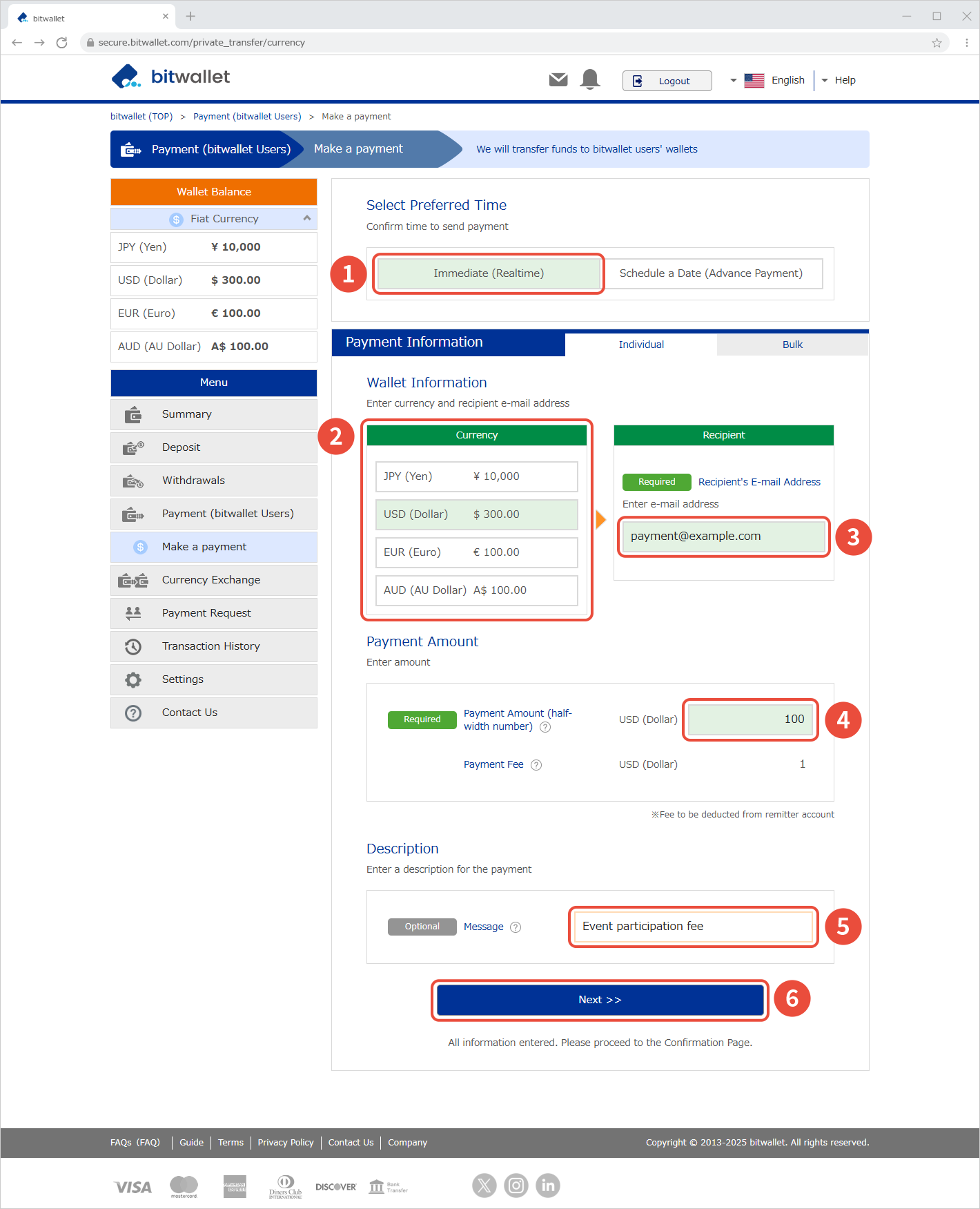This screenshot has width=980, height=1209.
Task: Open Guide footer link
Action: click(x=191, y=1143)
